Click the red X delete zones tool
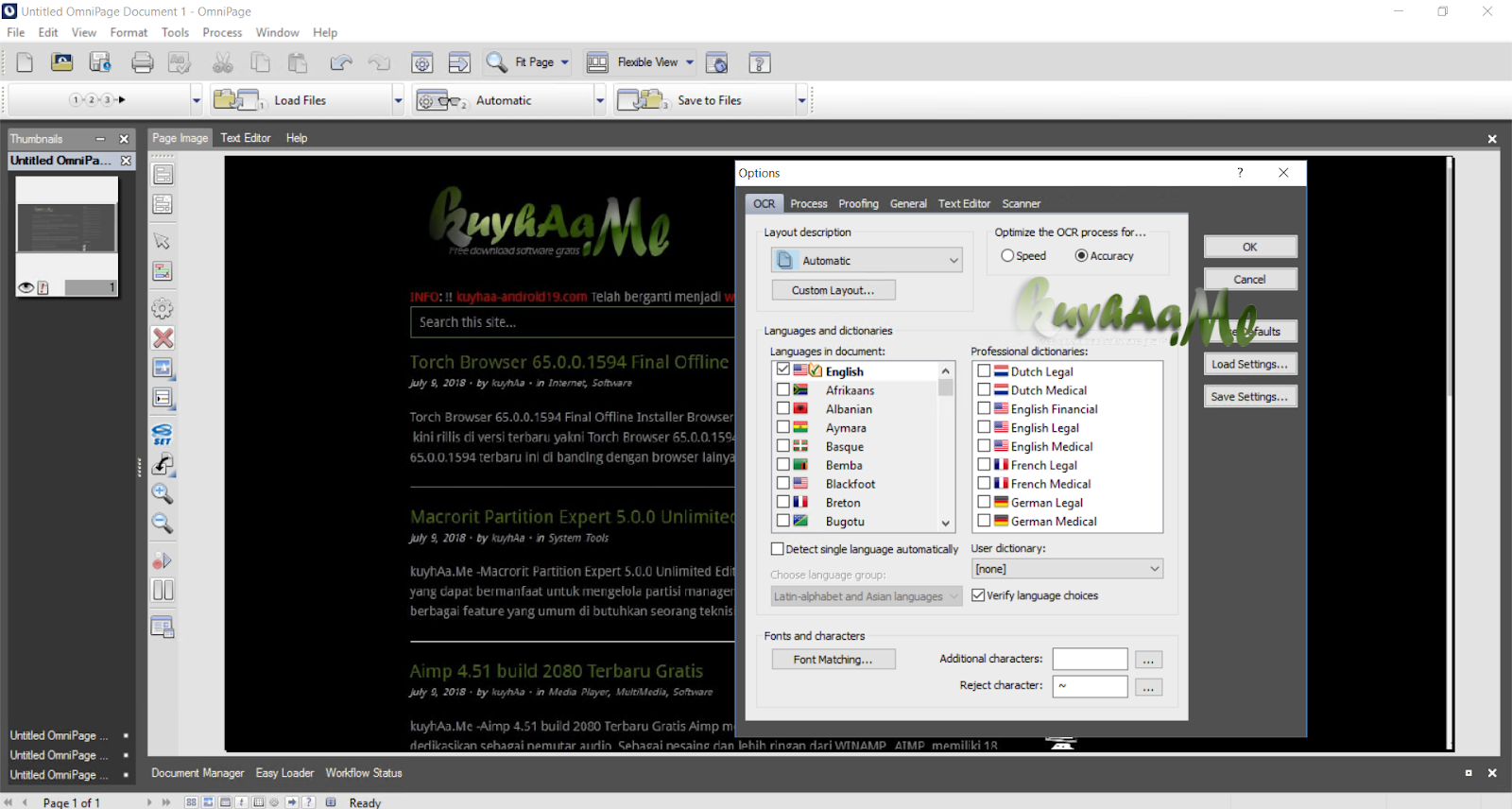1512x809 pixels. click(x=163, y=337)
